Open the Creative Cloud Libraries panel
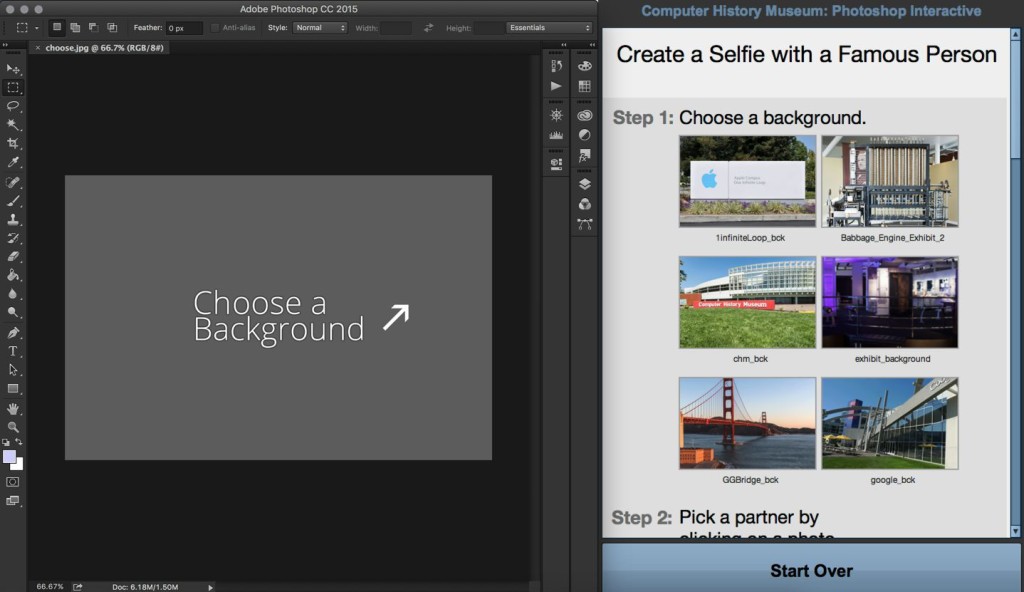1024x592 pixels. pos(584,115)
